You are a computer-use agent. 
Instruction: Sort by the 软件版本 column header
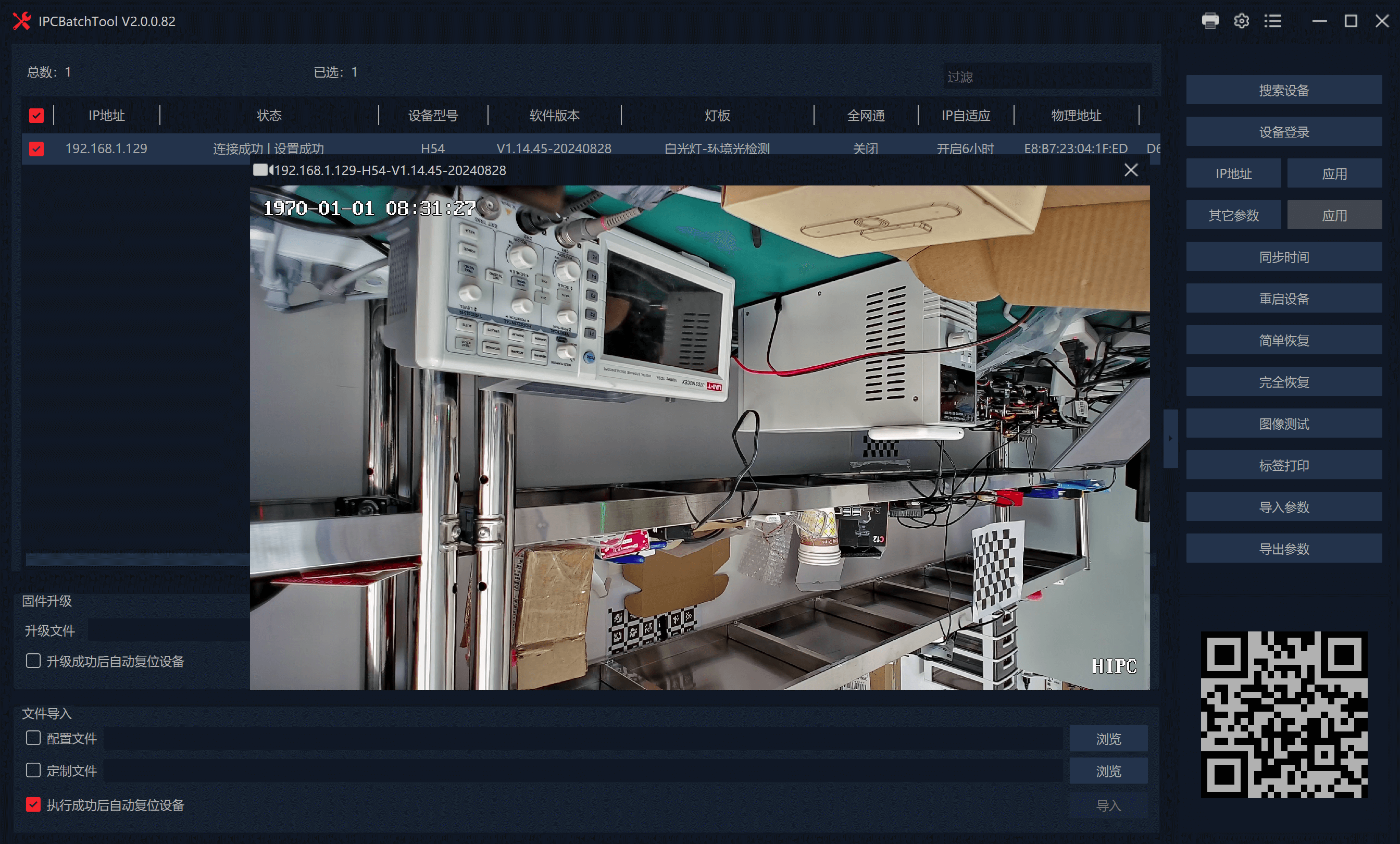click(x=554, y=115)
